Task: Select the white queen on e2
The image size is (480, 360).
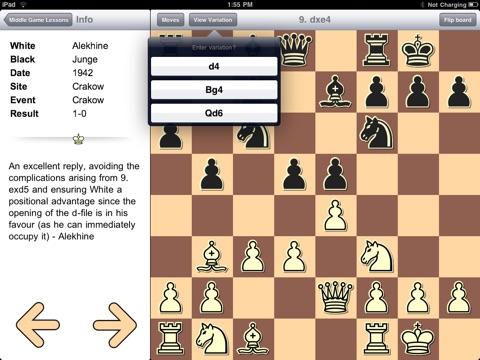Action: (335, 297)
